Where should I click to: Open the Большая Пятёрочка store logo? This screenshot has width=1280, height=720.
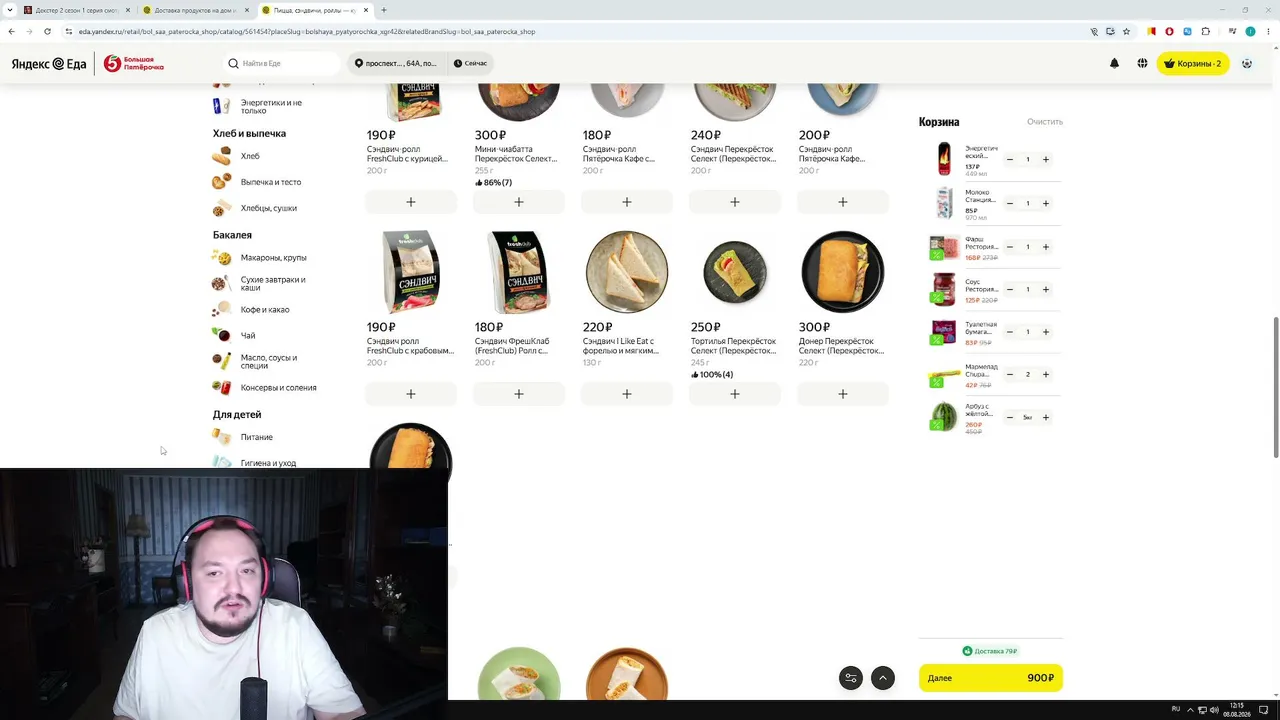pos(134,63)
